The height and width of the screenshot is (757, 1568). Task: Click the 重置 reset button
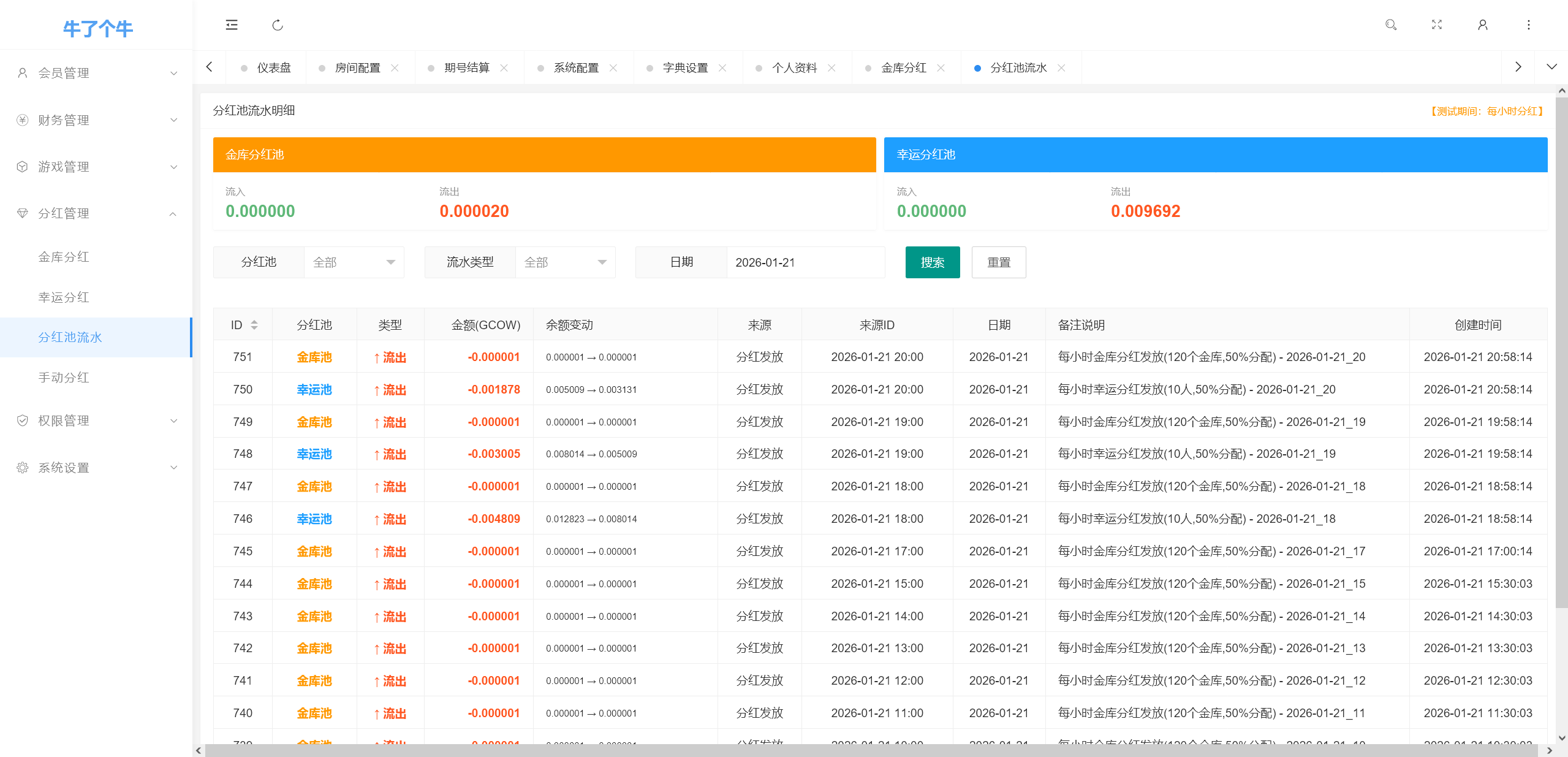(x=998, y=262)
